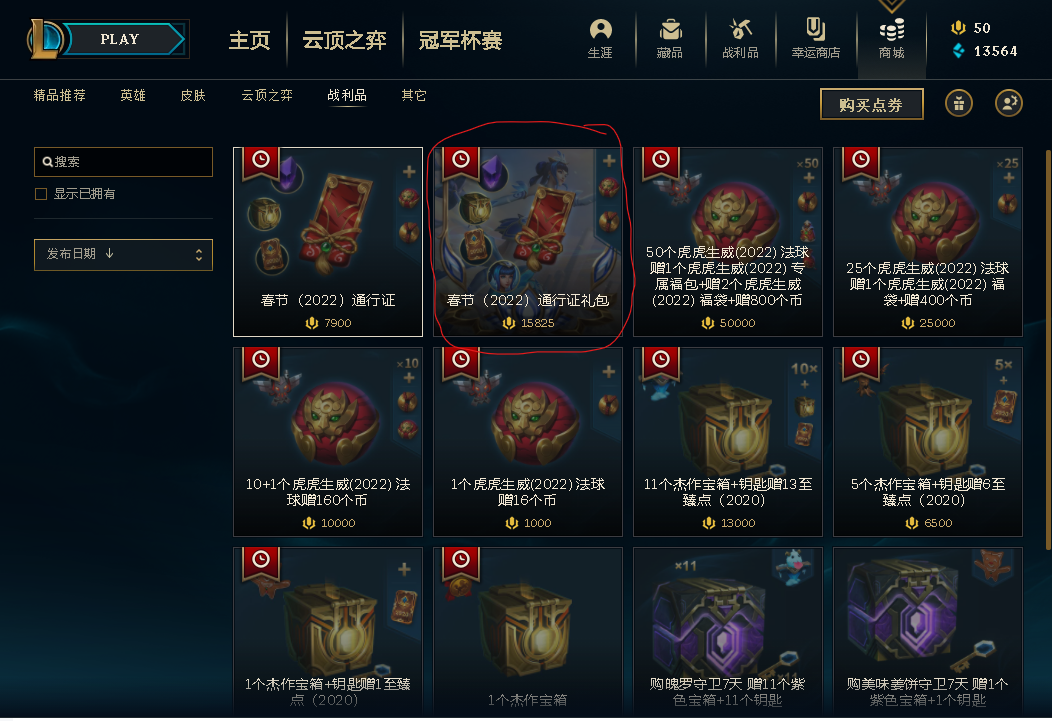Open the 生涯 profile icon
The image size is (1052, 721).
tap(600, 39)
